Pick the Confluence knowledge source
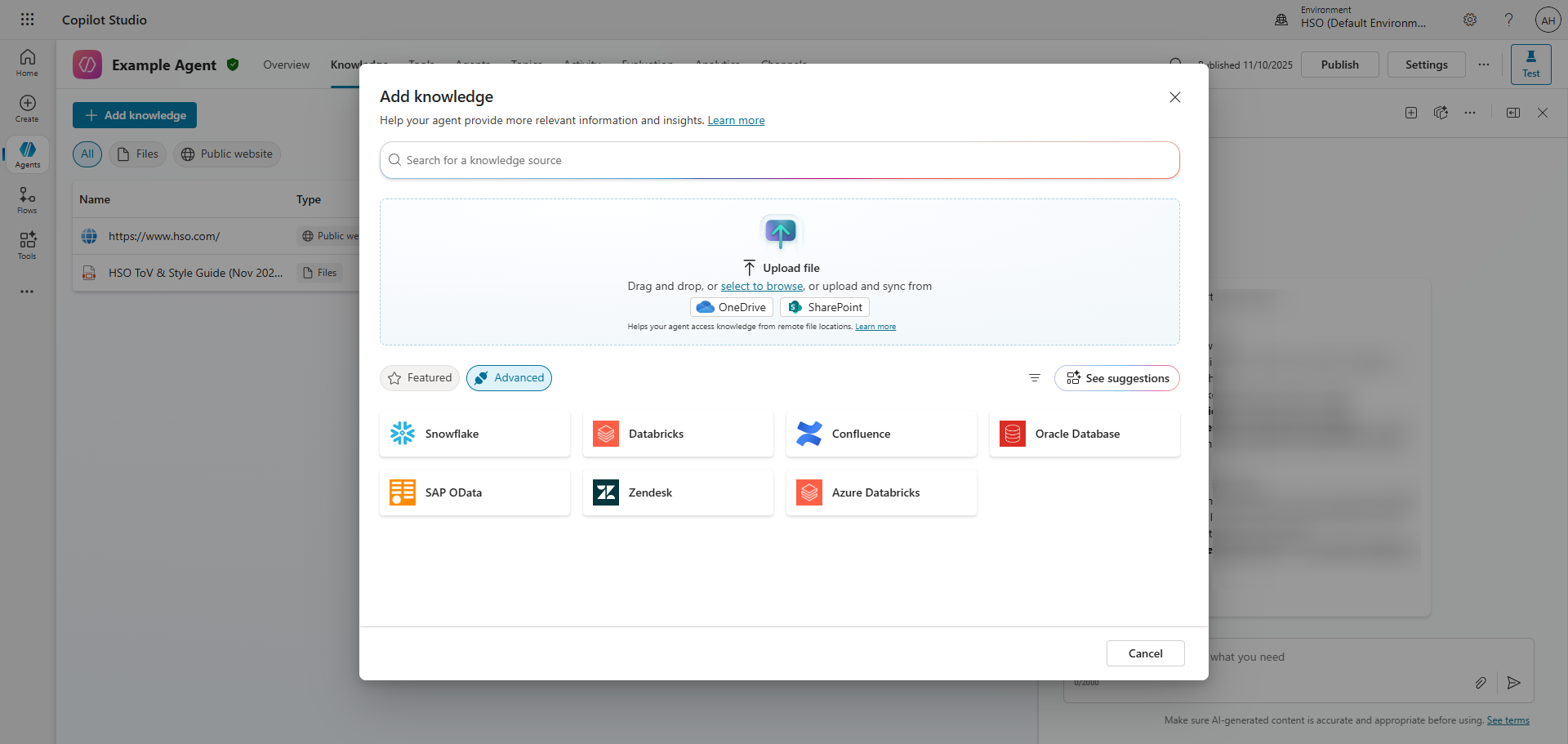The height and width of the screenshot is (744, 1568). point(881,434)
